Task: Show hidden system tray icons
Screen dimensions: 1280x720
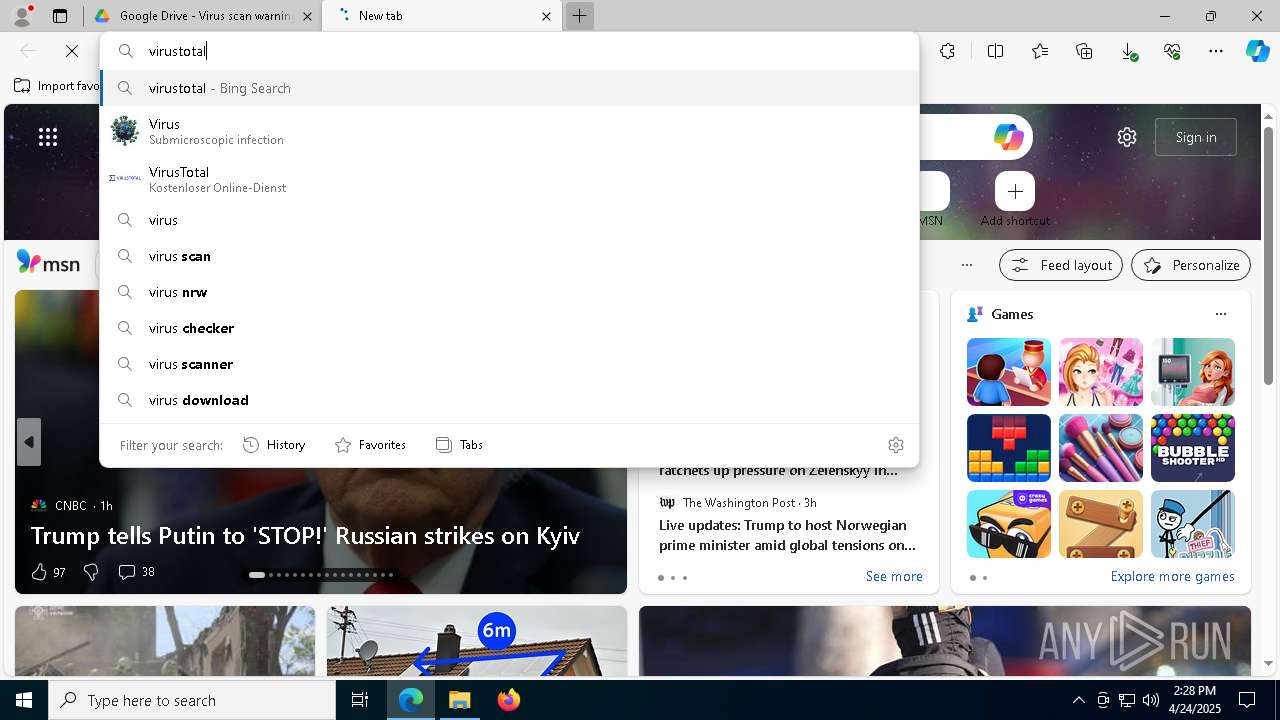Action: (1078, 700)
